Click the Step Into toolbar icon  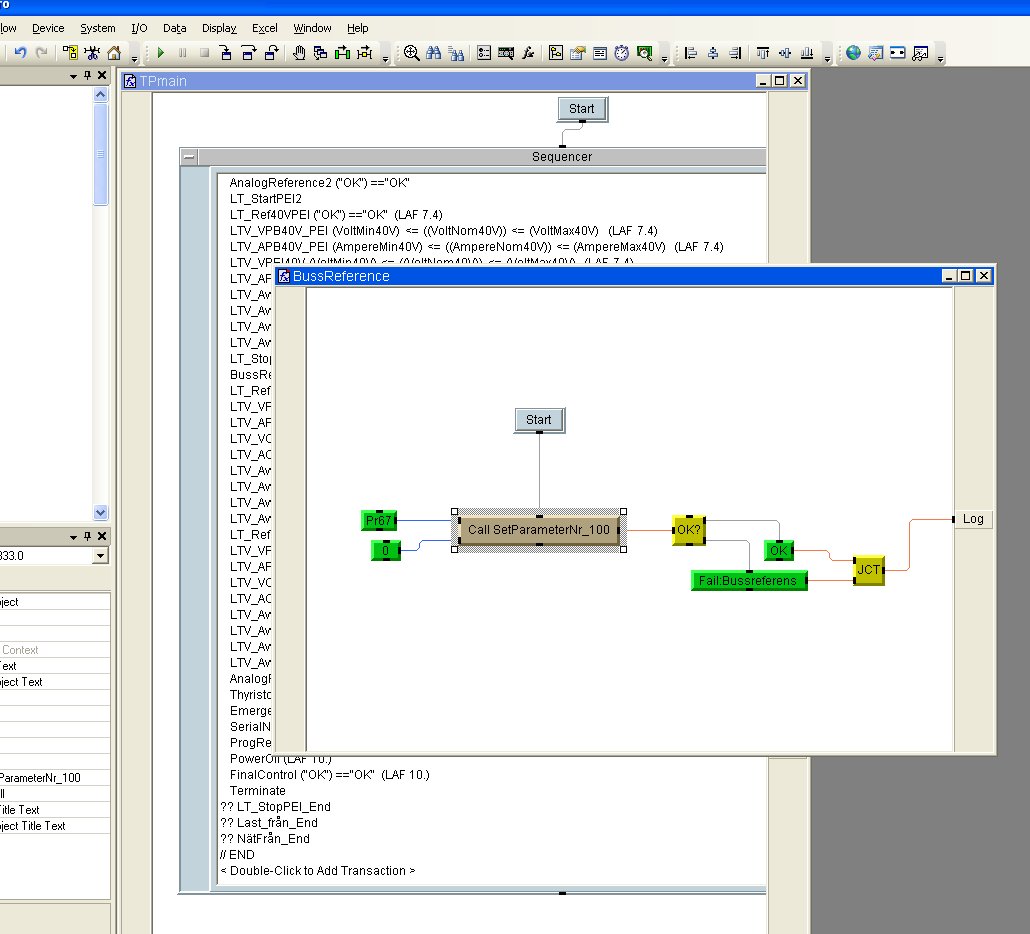(226, 53)
